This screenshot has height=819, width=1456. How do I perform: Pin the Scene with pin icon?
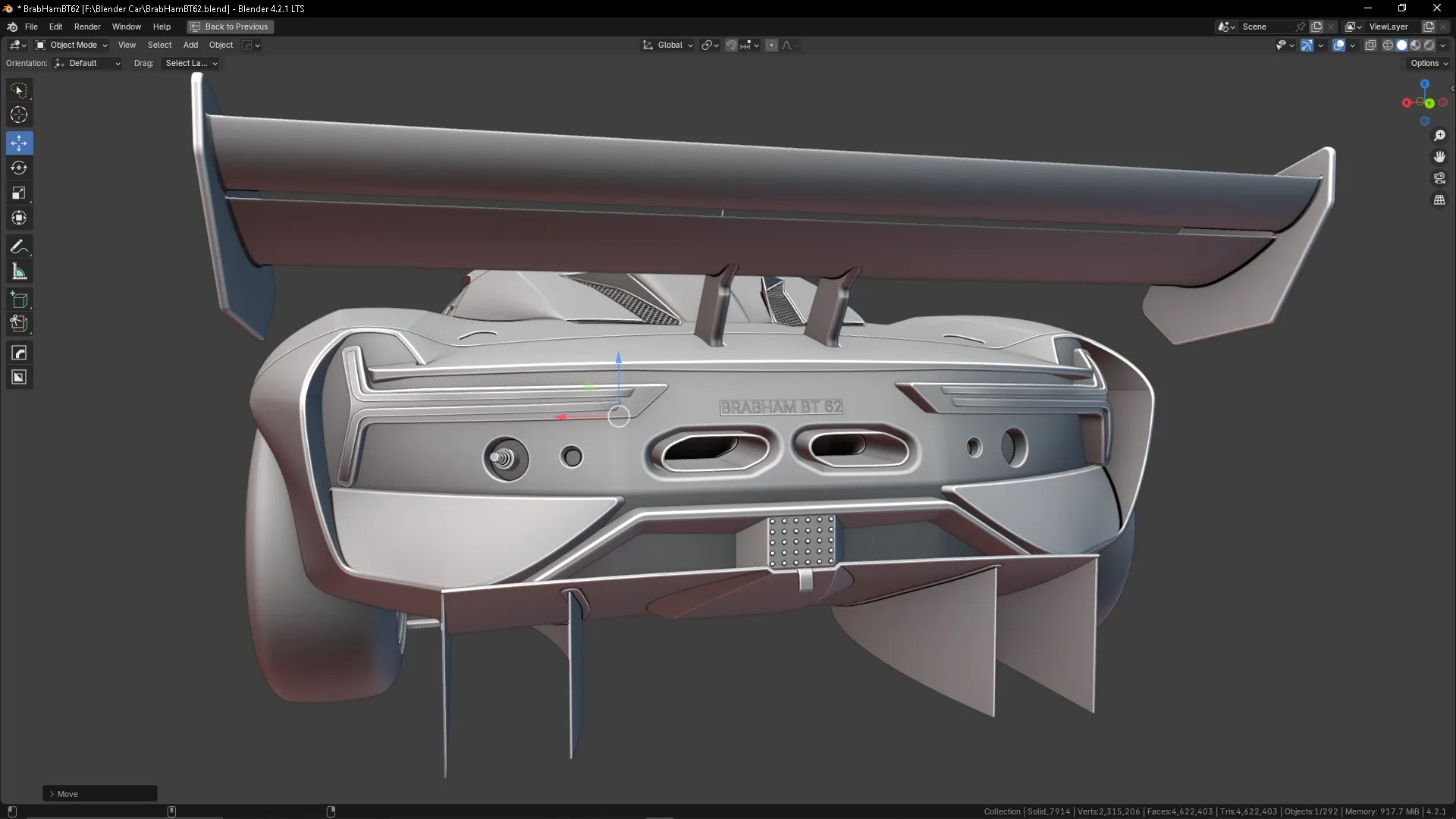1301,27
